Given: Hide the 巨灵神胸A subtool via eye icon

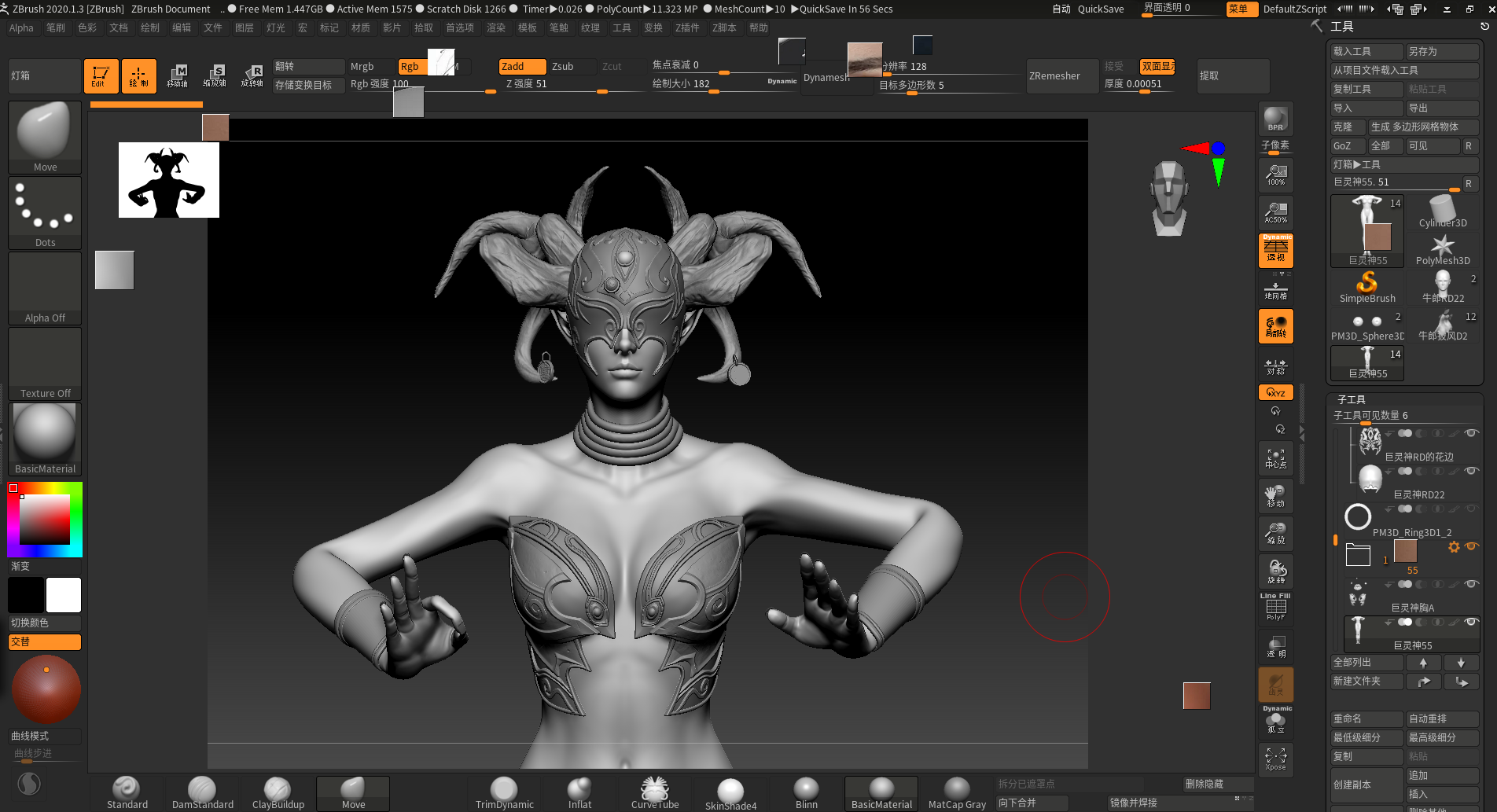Looking at the screenshot, I should pyautogui.click(x=1471, y=584).
